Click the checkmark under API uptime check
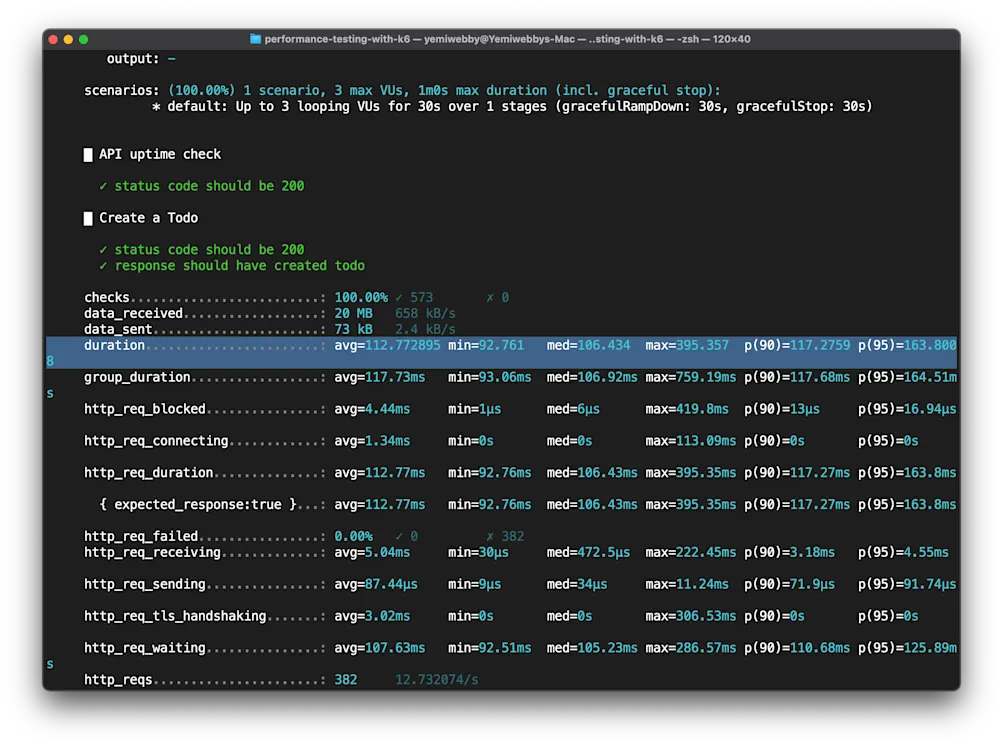 (x=103, y=186)
